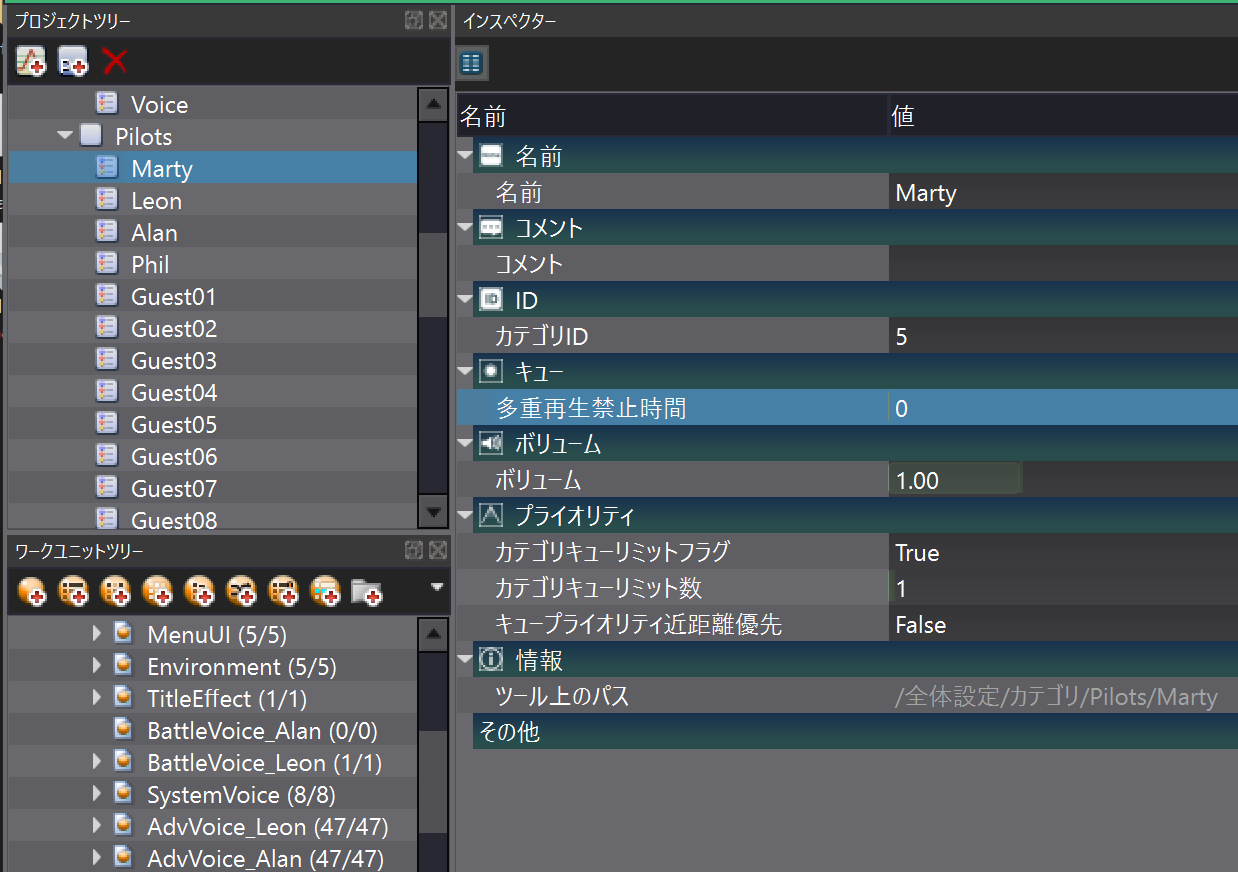
Task: Undock the work unit tree panel
Action: [x=414, y=550]
